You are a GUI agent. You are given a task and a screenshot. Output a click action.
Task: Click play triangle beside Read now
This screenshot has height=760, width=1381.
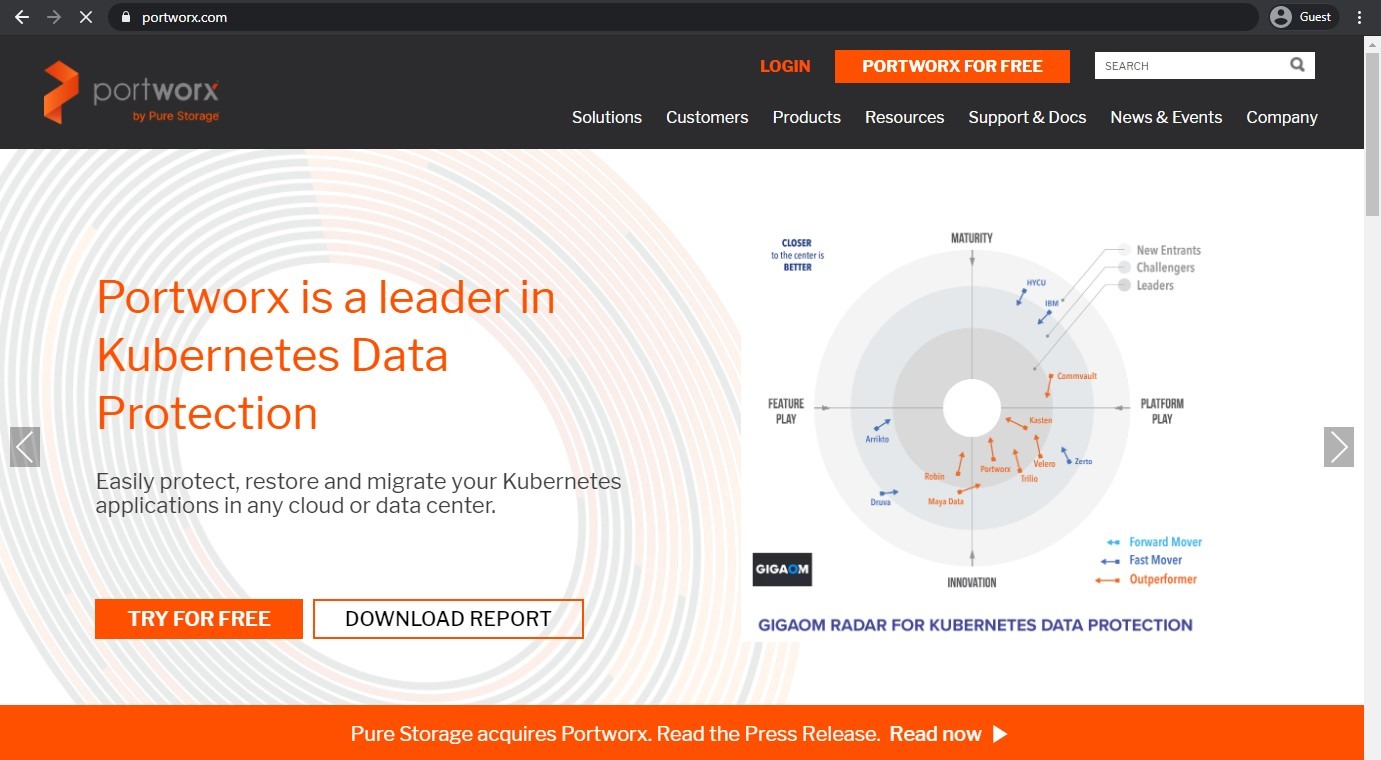pyautogui.click(x=1000, y=734)
